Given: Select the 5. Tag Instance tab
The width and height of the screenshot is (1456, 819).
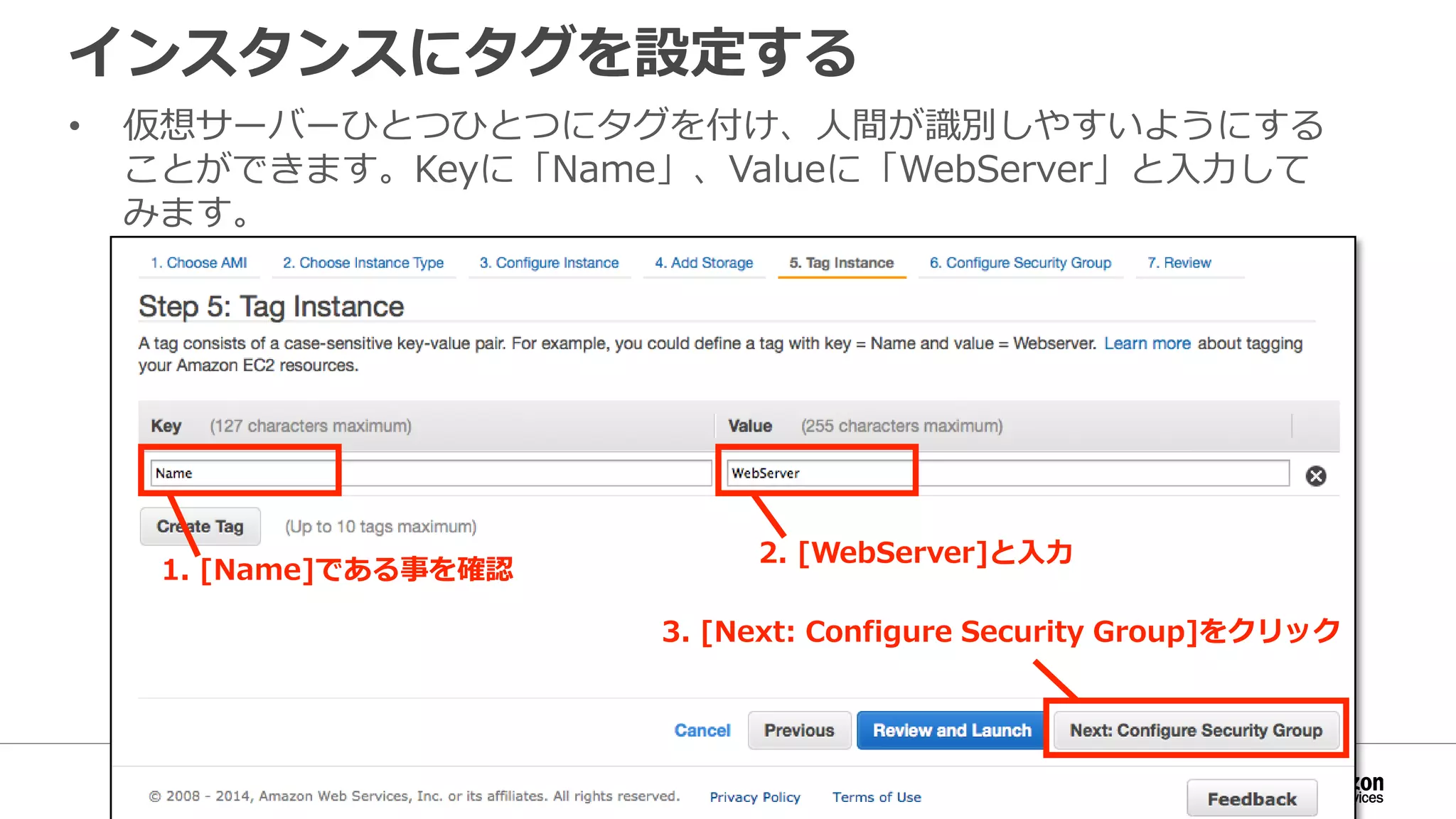Looking at the screenshot, I should click(841, 263).
